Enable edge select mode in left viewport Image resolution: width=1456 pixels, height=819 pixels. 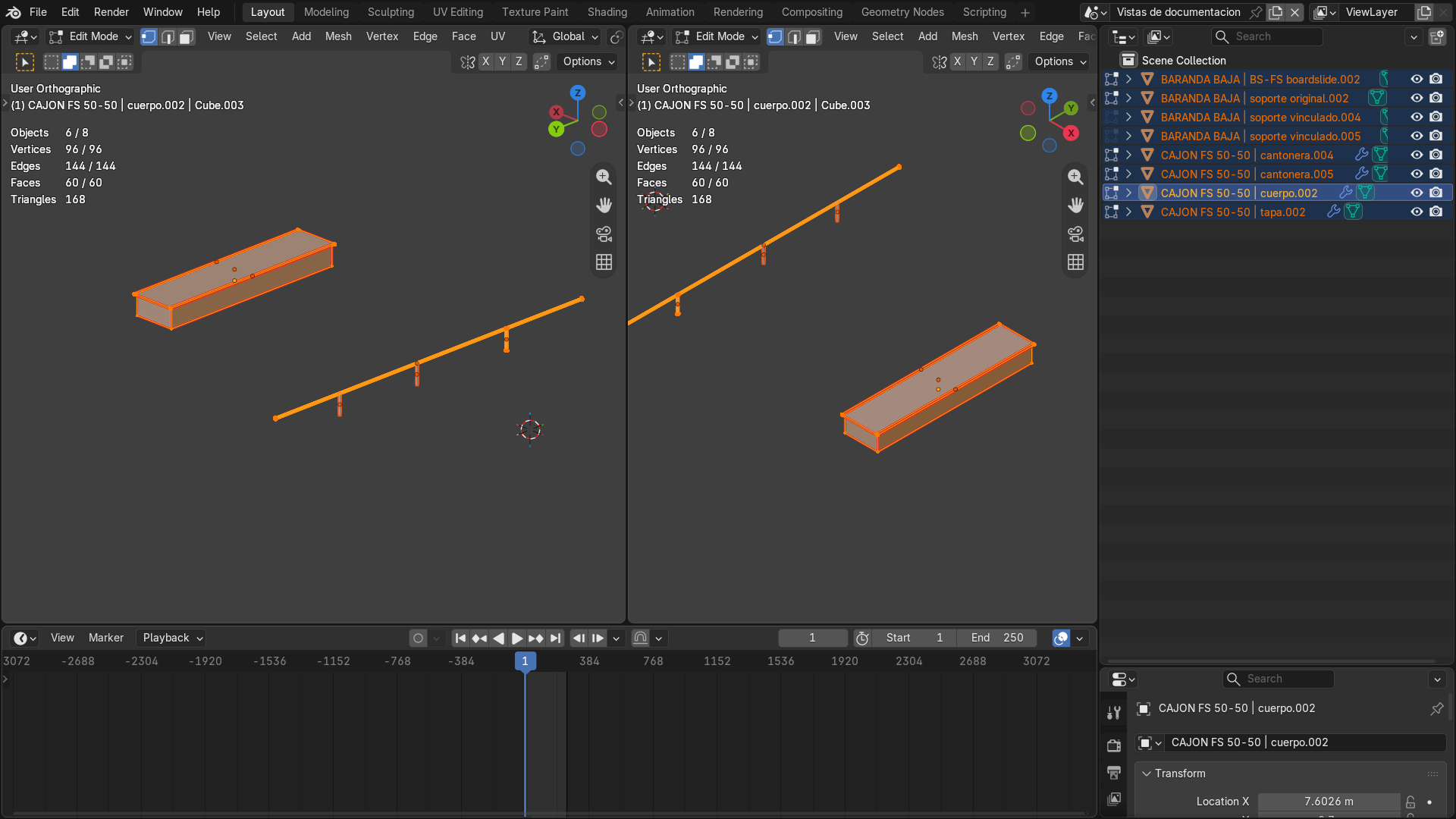coord(168,36)
